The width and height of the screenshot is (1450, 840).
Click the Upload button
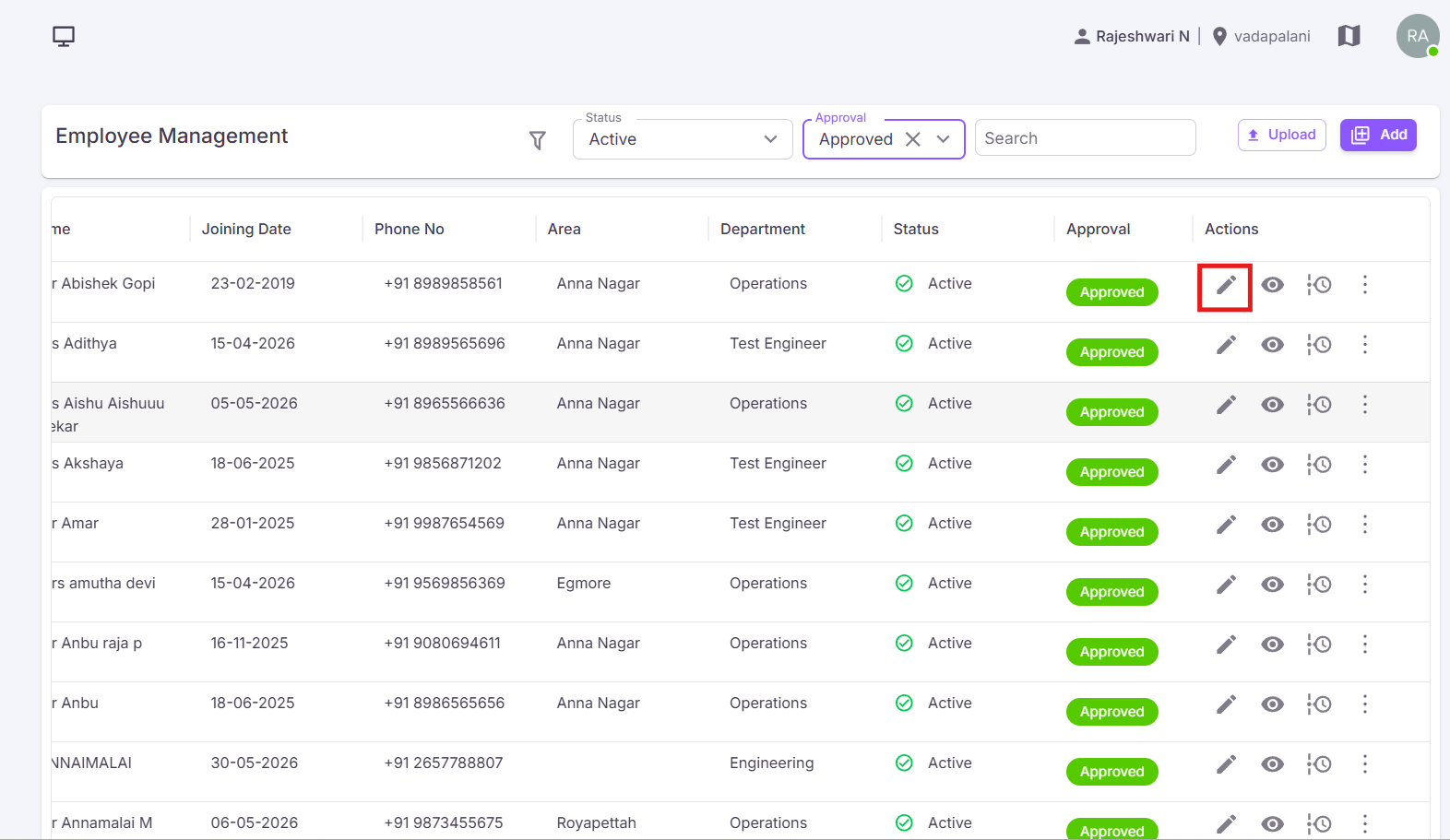1281,135
